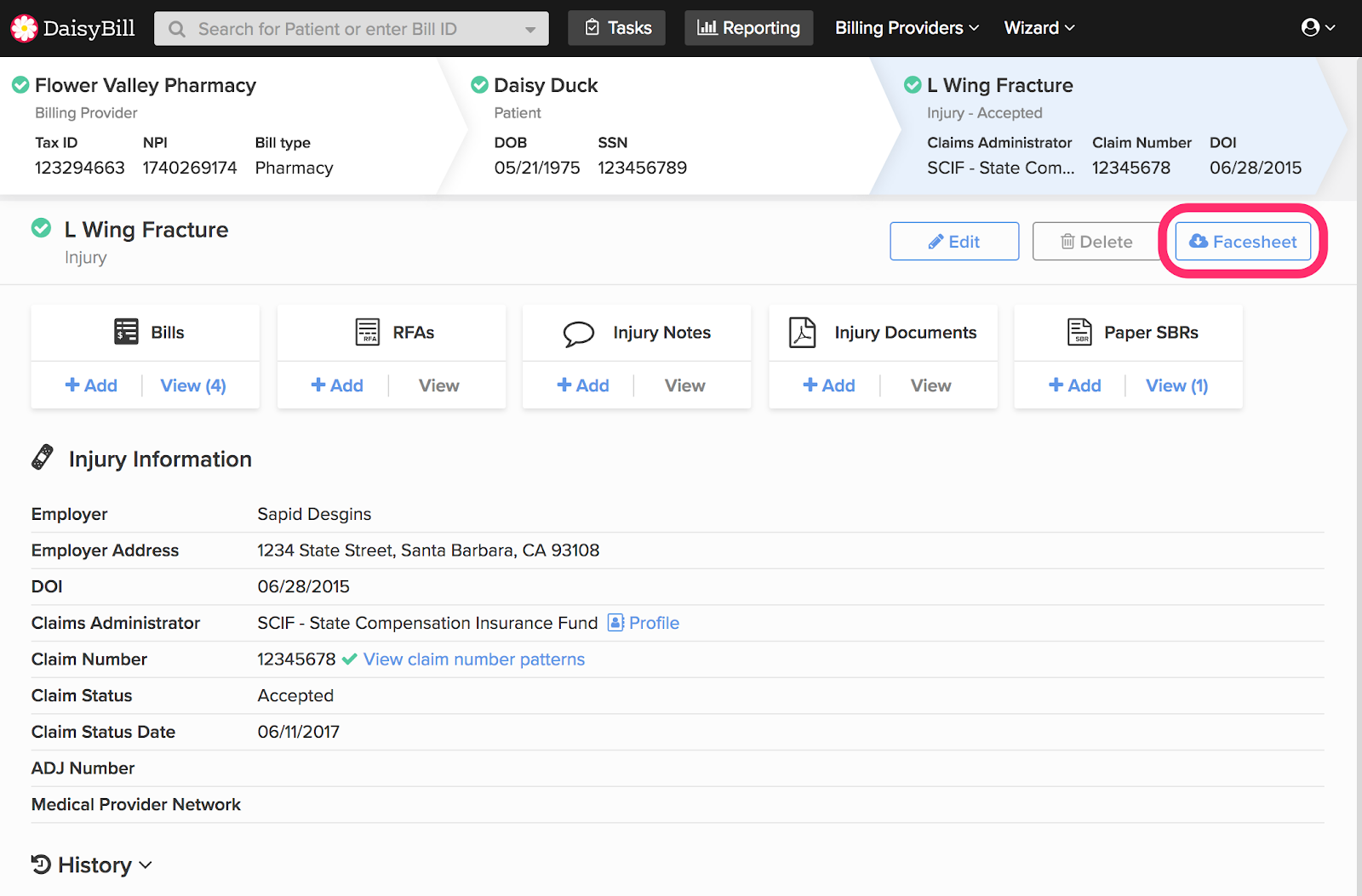
Task: Click the History clock icon
Action: coord(41,865)
